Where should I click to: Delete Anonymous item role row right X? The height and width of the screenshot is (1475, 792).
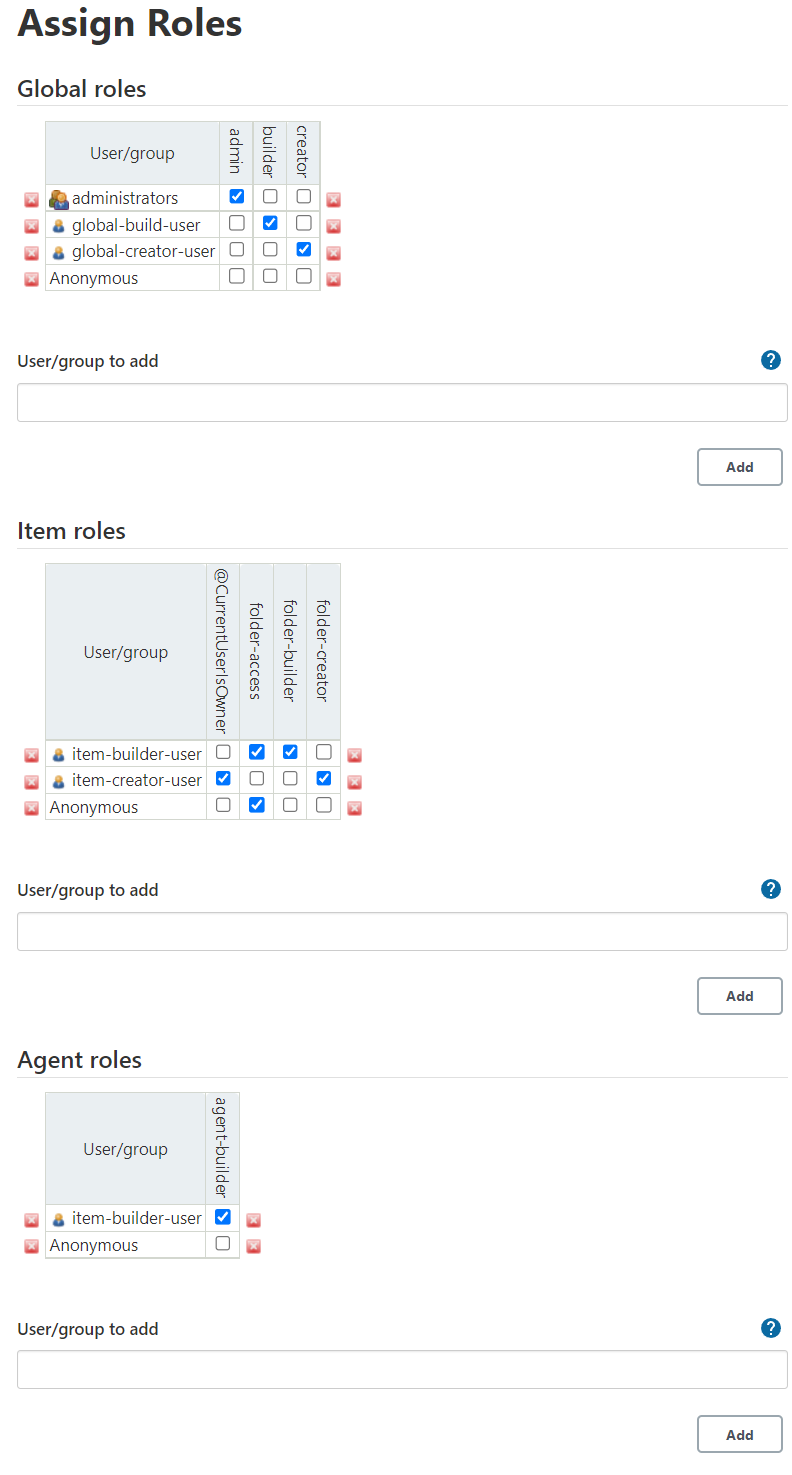[x=354, y=808]
